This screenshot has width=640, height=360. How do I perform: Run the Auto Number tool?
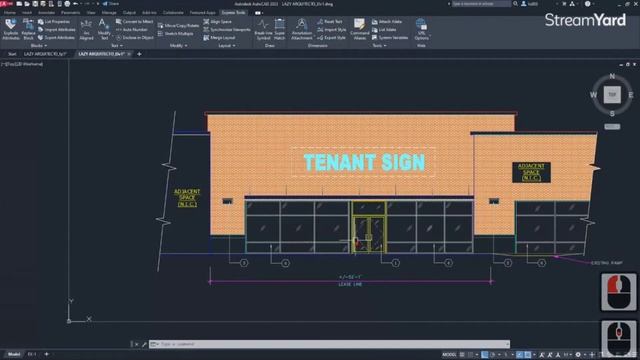click(x=131, y=29)
